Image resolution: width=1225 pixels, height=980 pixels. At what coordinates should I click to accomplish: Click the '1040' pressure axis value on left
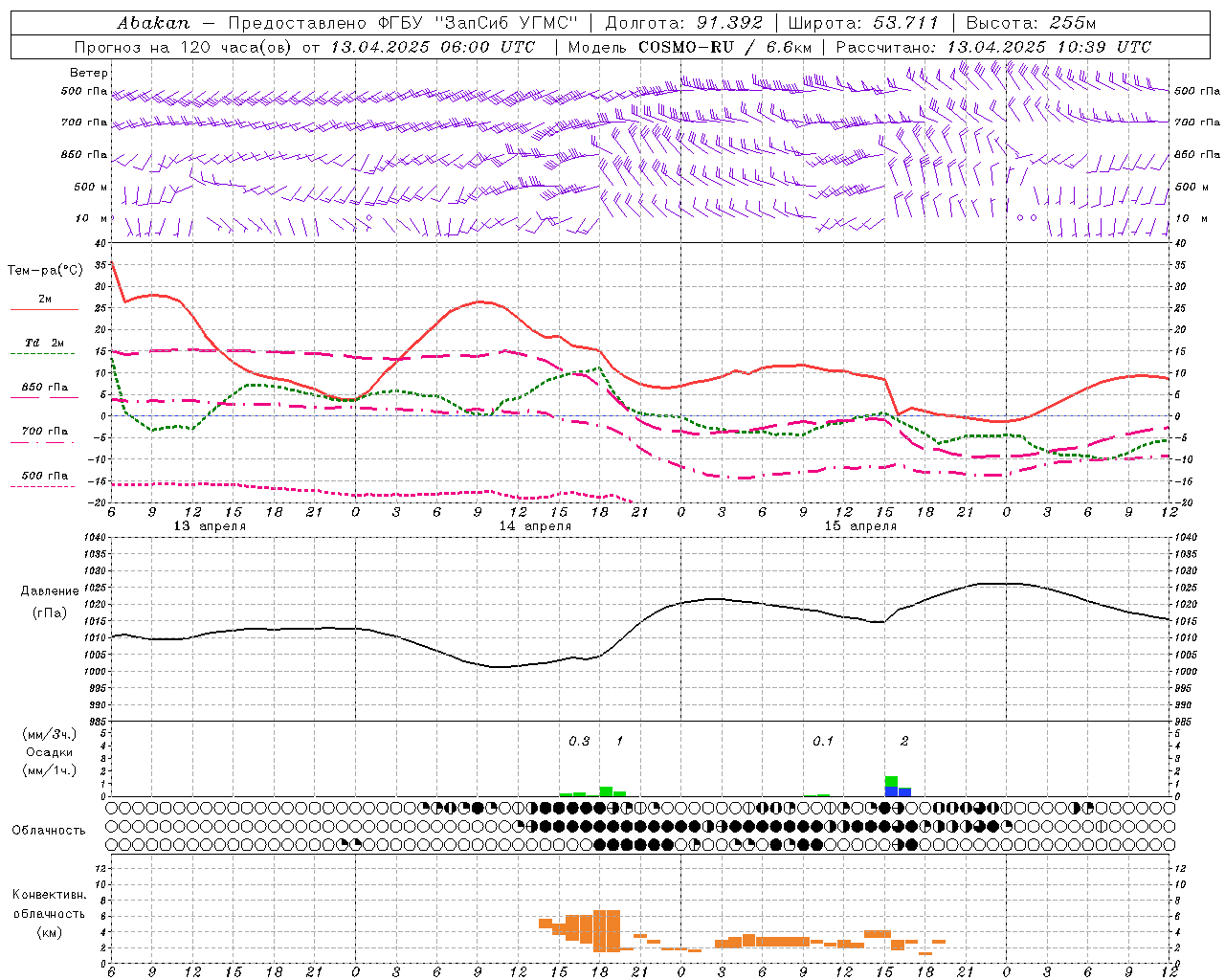[96, 538]
